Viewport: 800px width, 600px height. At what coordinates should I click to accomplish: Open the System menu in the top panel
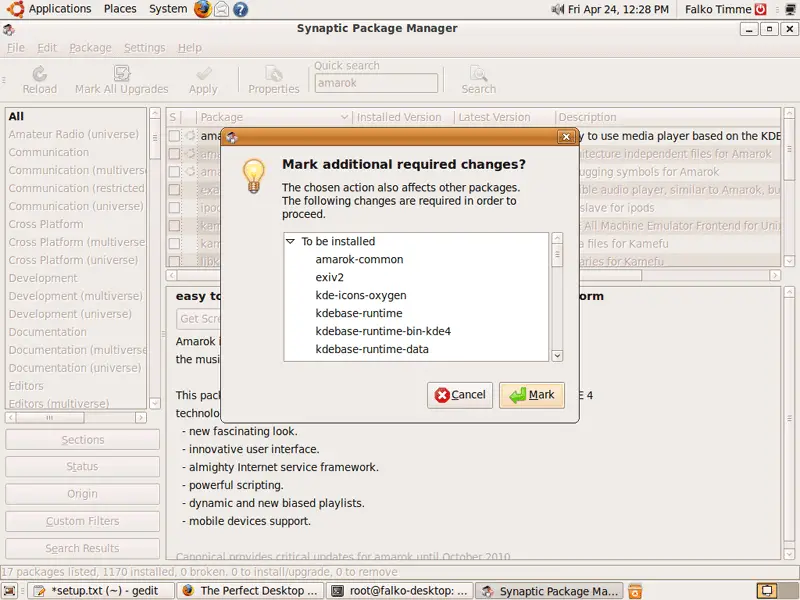[x=168, y=9]
